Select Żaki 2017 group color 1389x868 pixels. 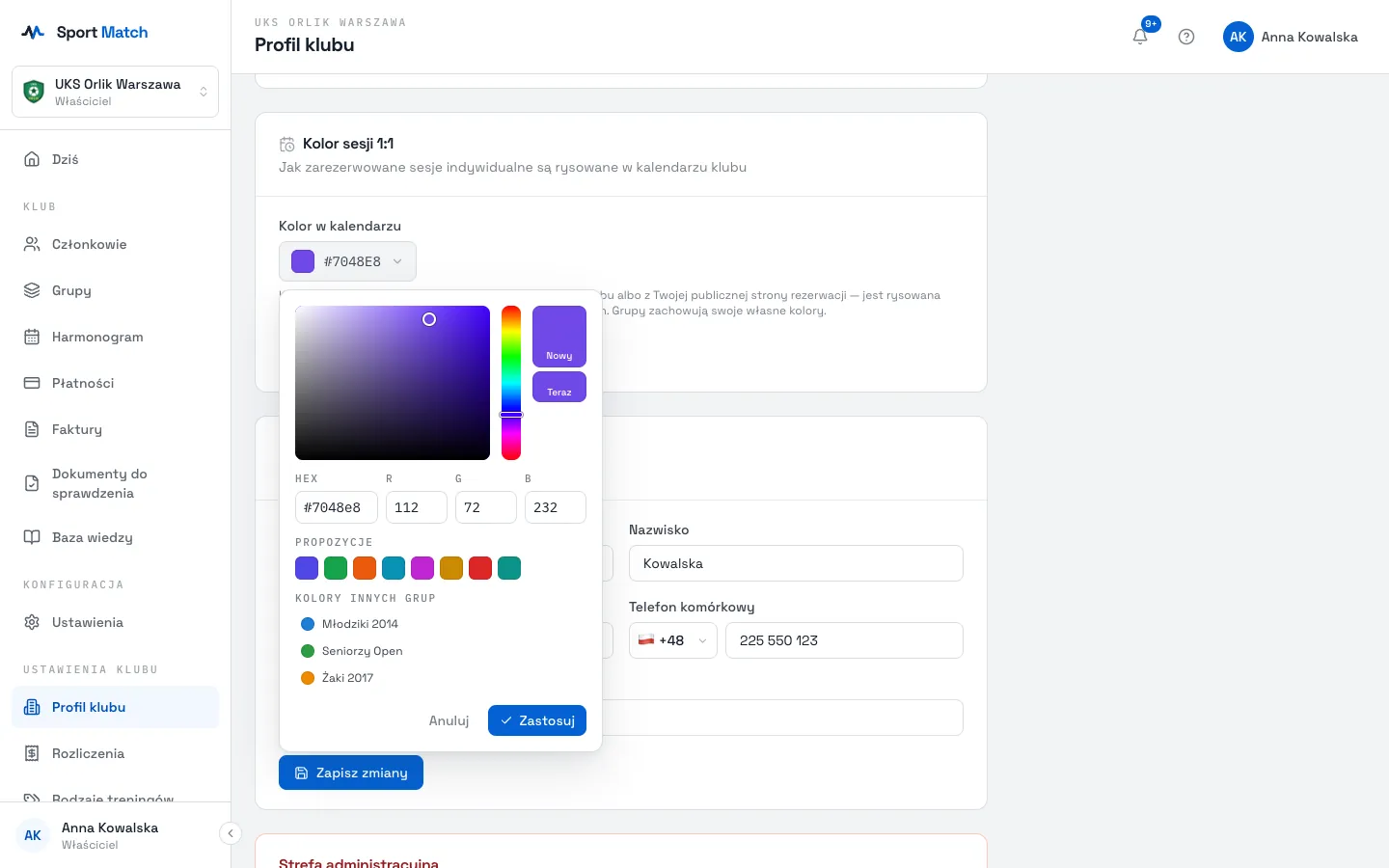click(x=441, y=678)
